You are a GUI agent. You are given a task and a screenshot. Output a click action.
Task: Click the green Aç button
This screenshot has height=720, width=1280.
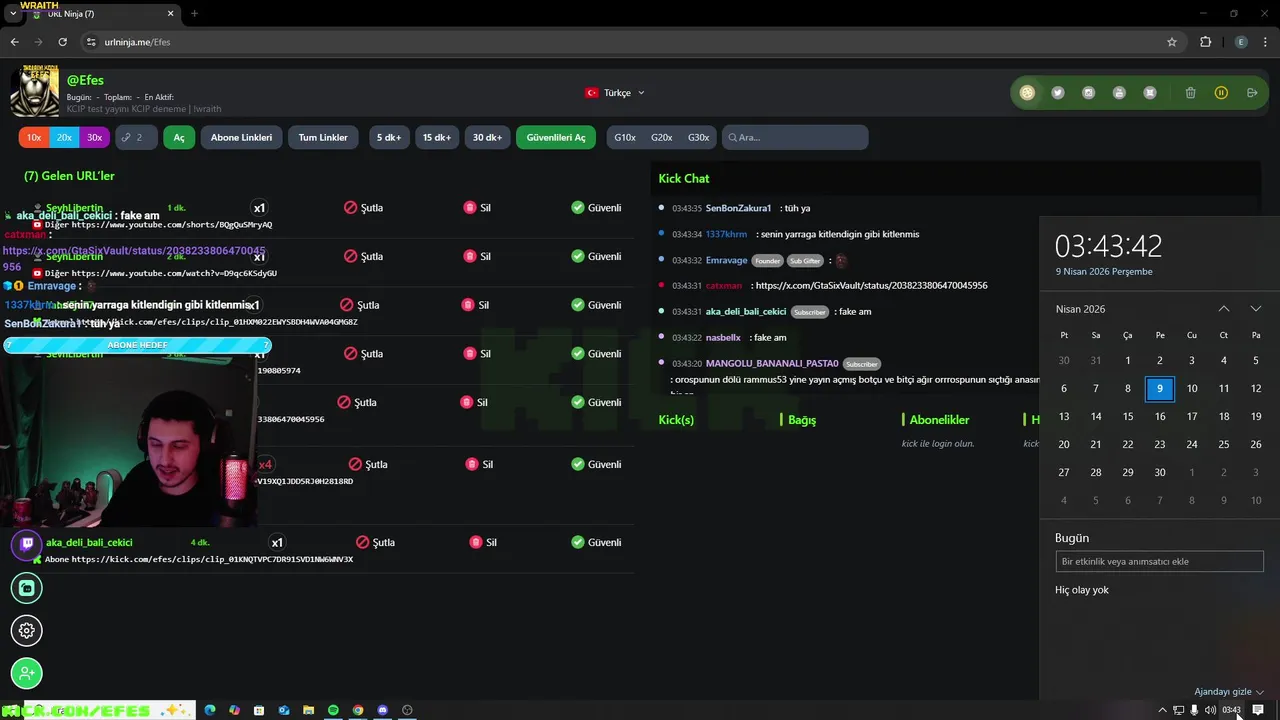(179, 137)
